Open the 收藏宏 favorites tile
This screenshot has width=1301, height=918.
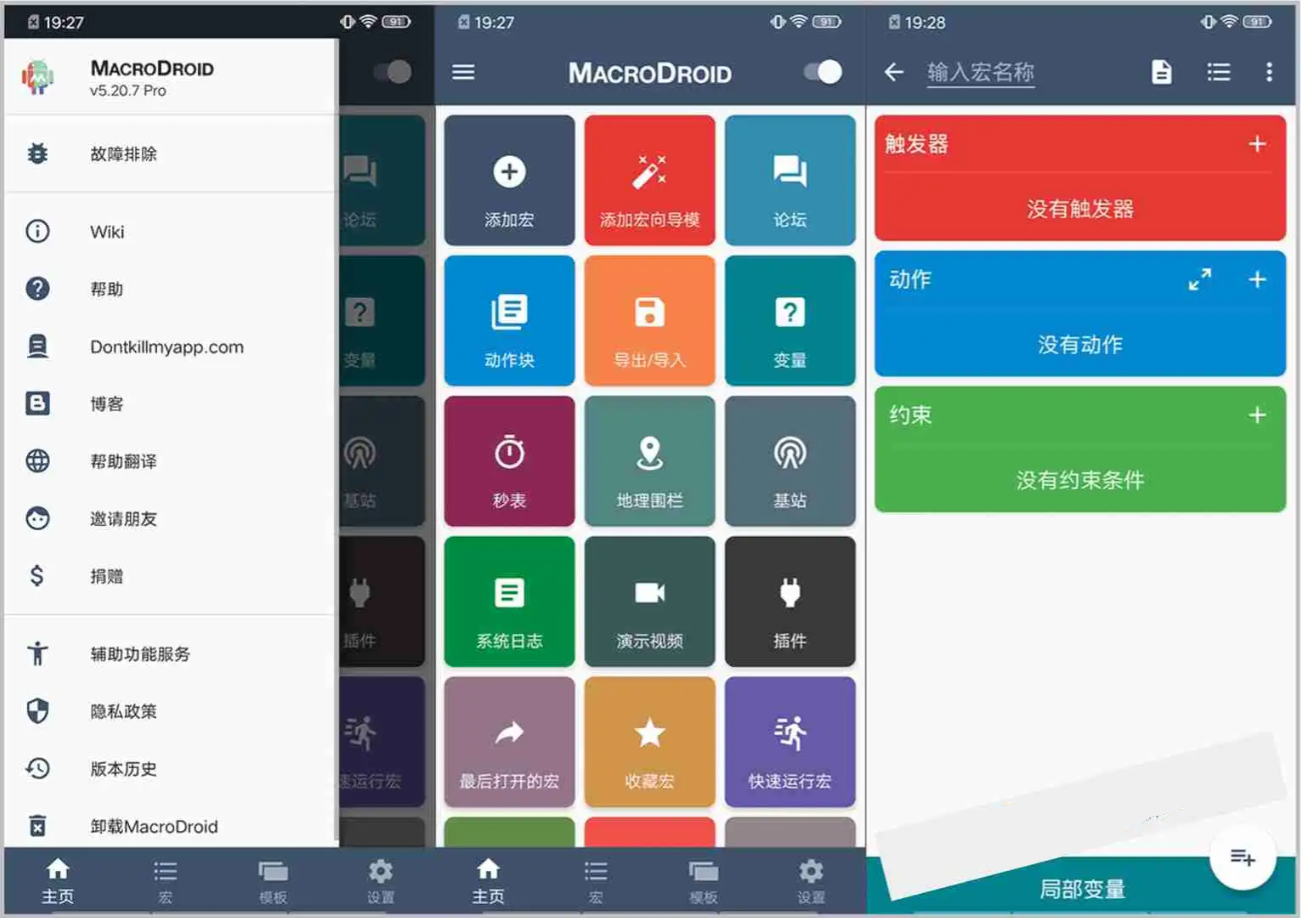point(650,742)
